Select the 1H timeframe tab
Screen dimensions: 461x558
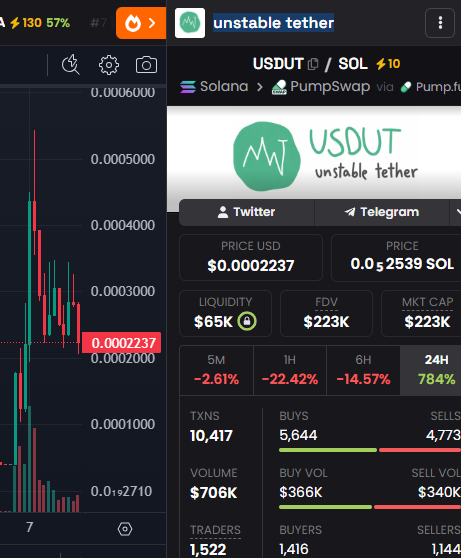tap(290, 370)
